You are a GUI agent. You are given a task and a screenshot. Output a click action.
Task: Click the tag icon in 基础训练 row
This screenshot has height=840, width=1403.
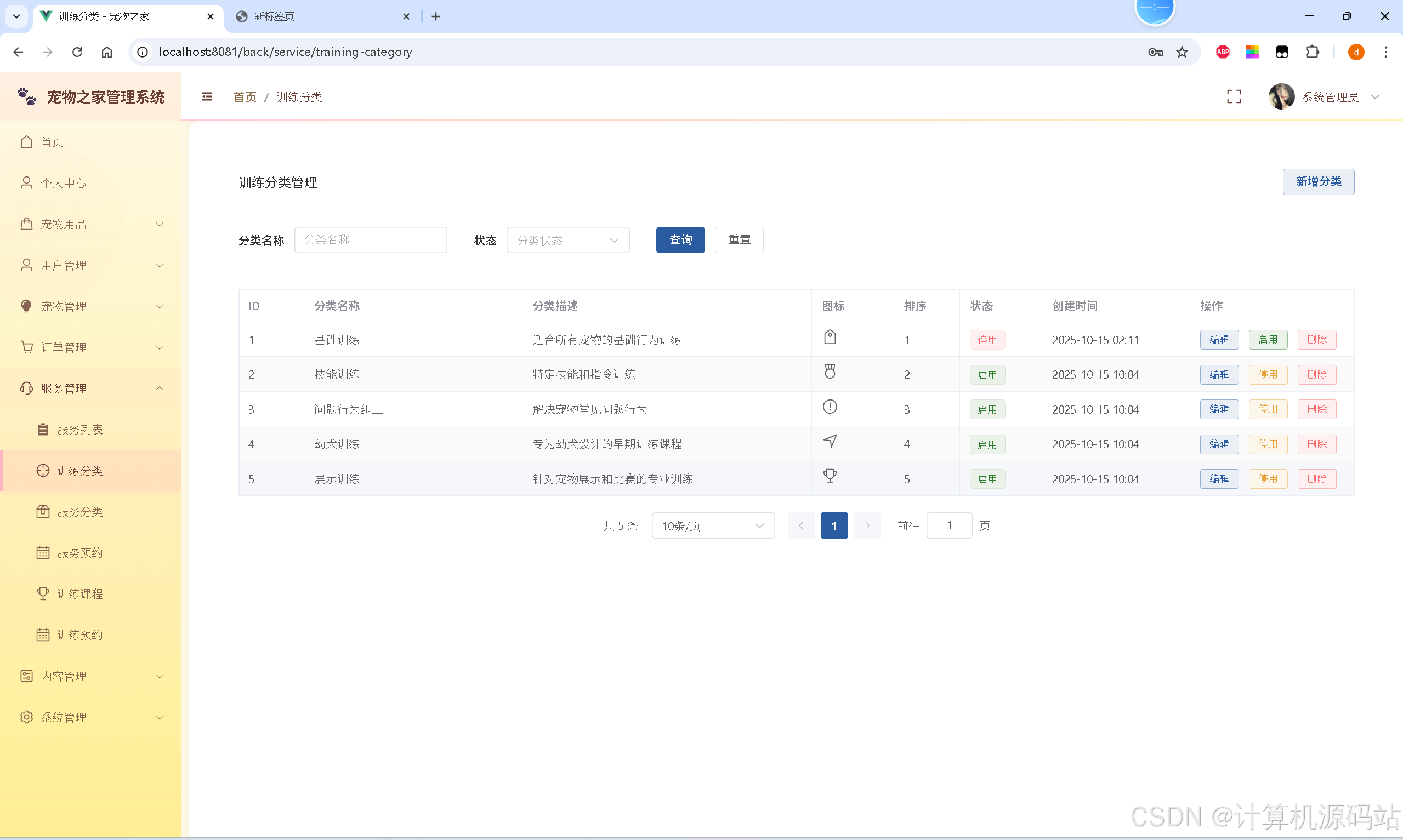coord(830,338)
